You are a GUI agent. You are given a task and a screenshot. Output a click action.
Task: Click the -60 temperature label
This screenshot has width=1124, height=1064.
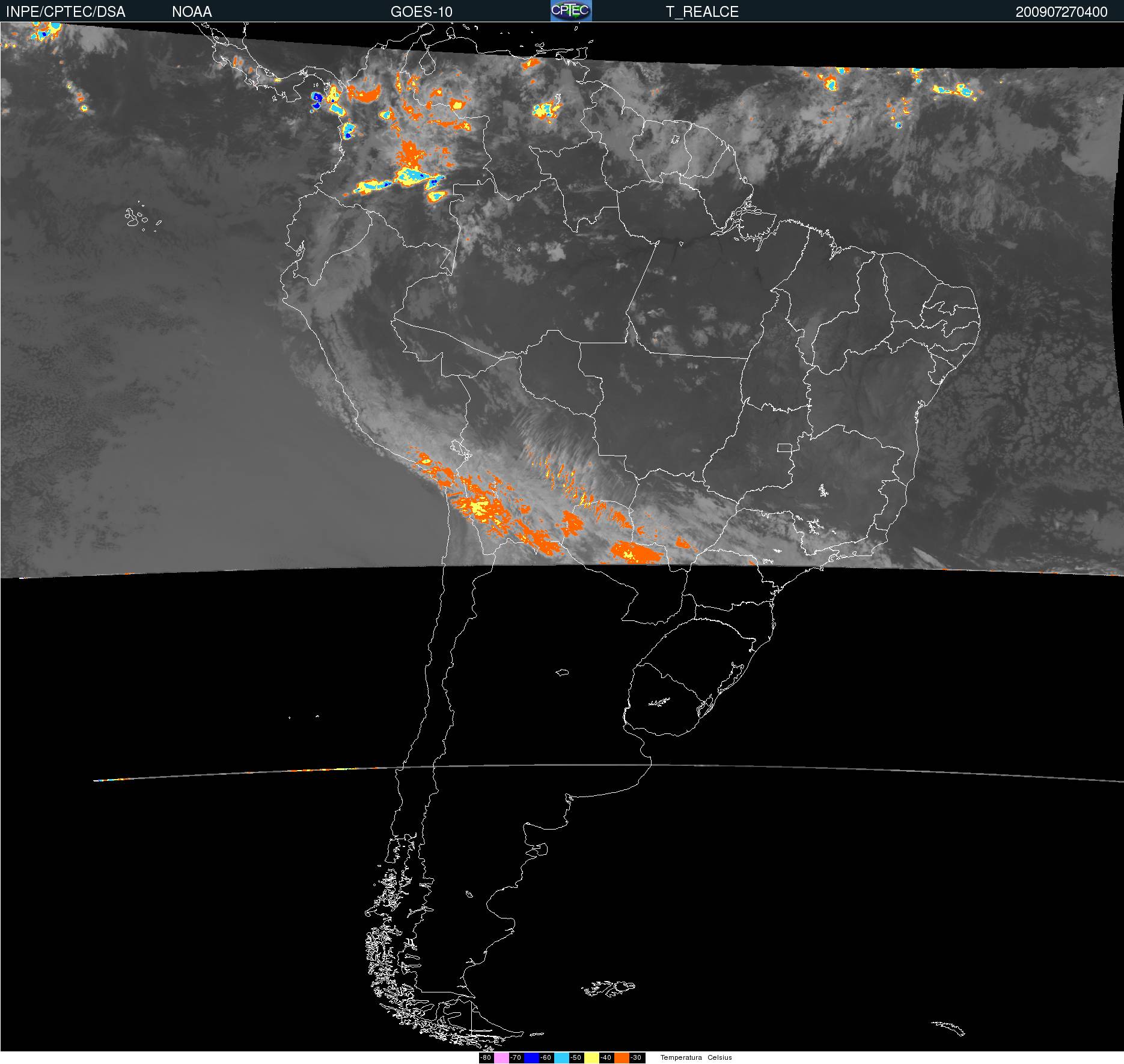[x=546, y=1057]
